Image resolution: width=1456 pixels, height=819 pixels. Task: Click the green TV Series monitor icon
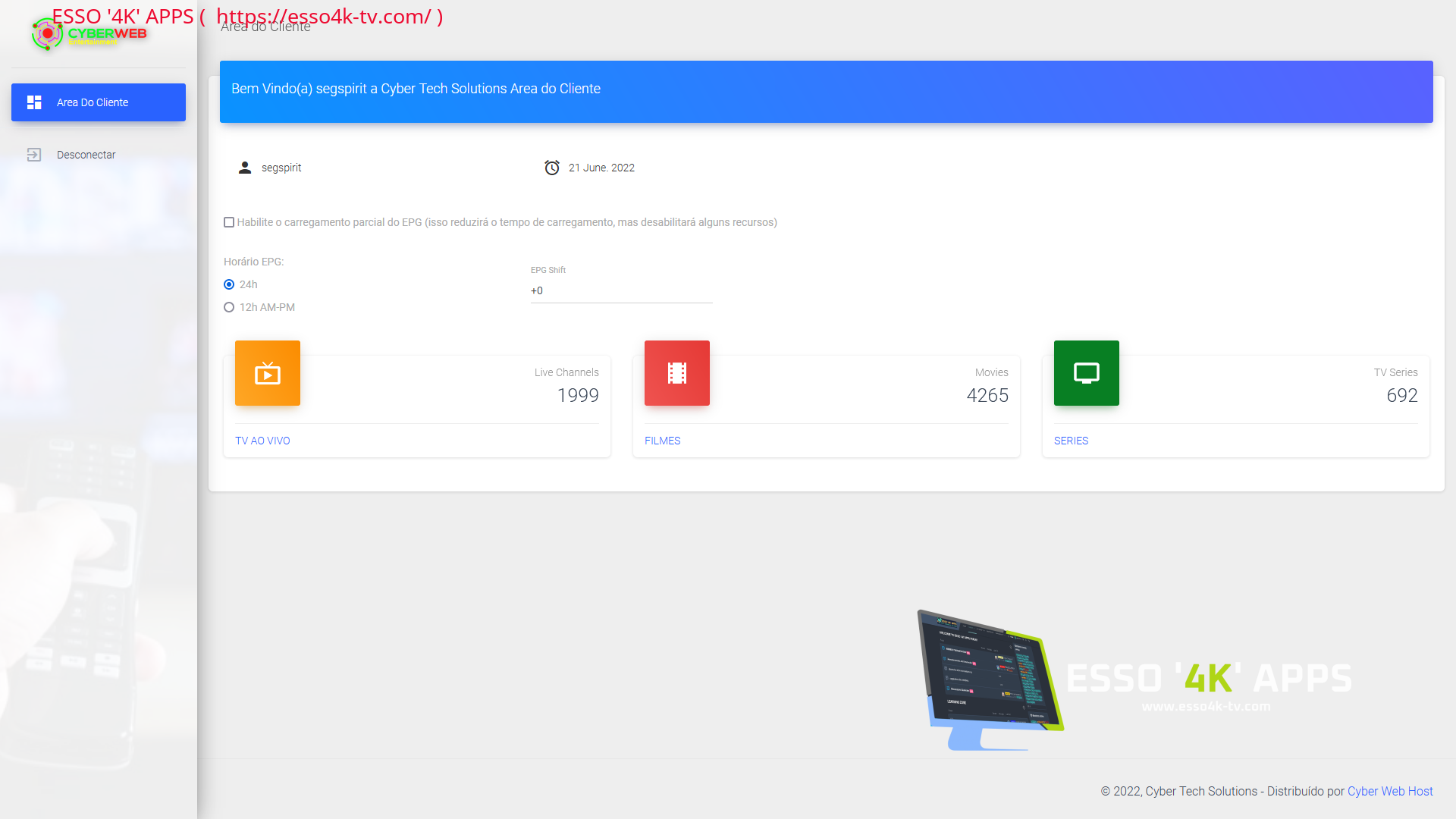[1087, 373]
